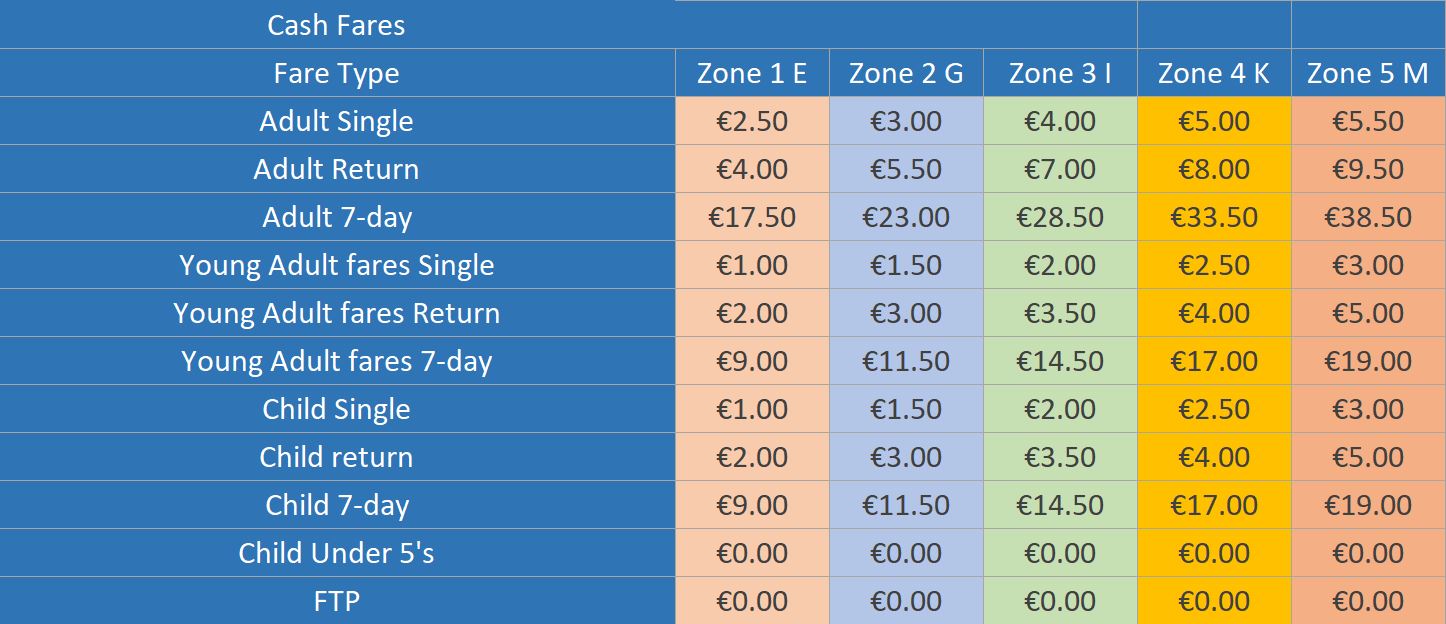This screenshot has height=624, width=1446.
Task: Select Adult Single Zone 4 fare €5.00
Action: 1214,121
